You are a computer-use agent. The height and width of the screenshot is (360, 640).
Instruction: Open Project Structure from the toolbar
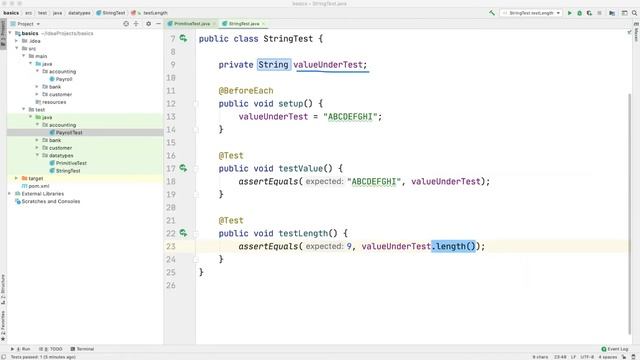tap(612, 13)
